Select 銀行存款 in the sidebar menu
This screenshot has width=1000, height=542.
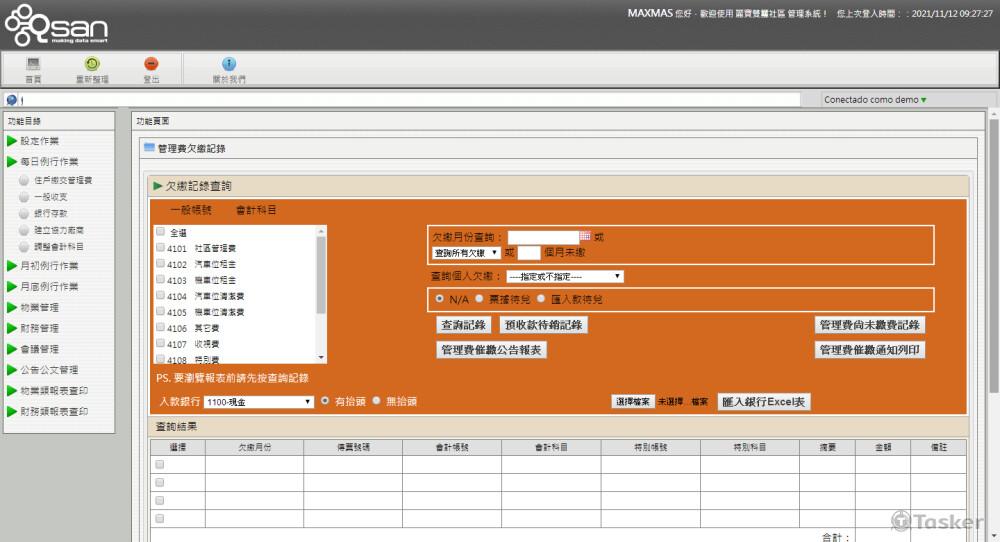click(x=51, y=213)
